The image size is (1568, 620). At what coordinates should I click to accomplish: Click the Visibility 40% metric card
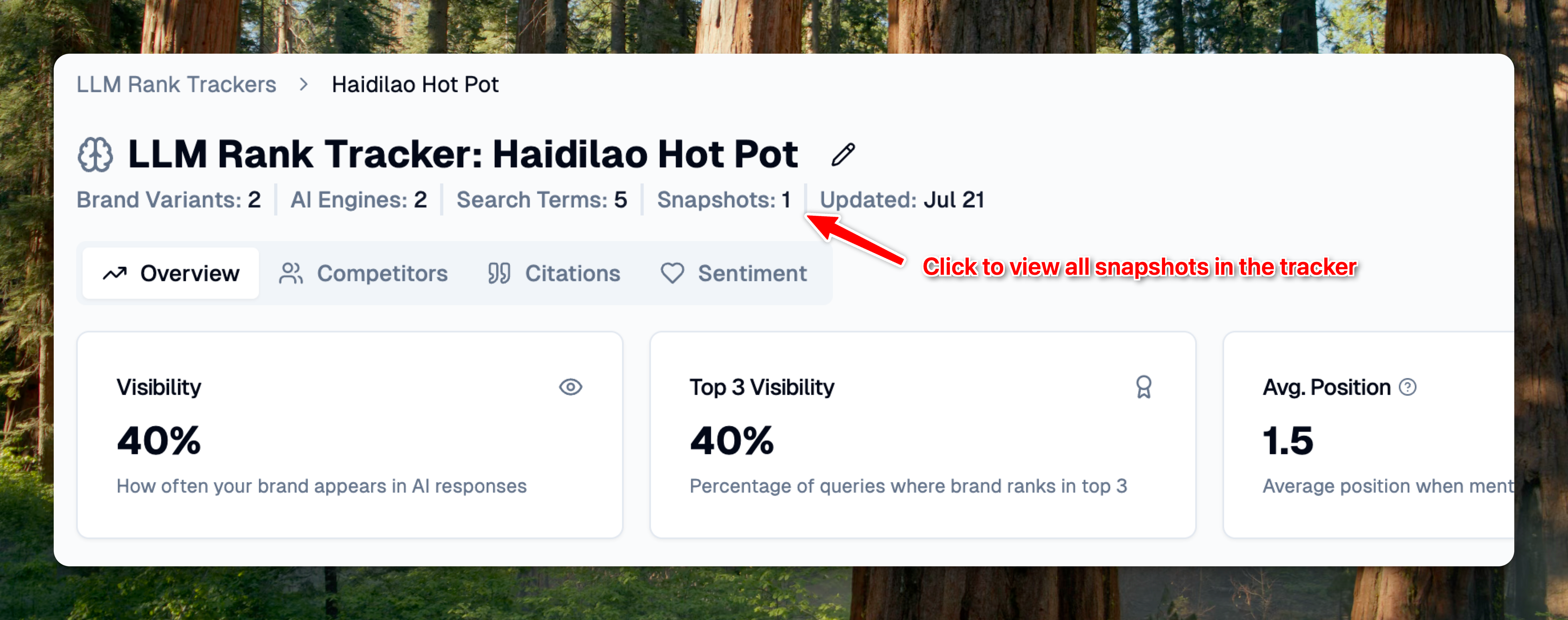(350, 435)
